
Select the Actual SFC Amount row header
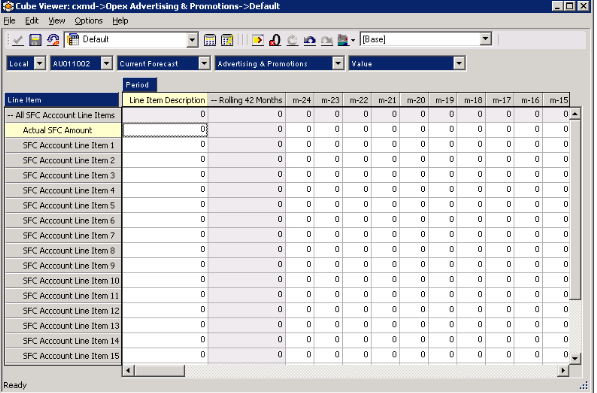tap(63, 130)
